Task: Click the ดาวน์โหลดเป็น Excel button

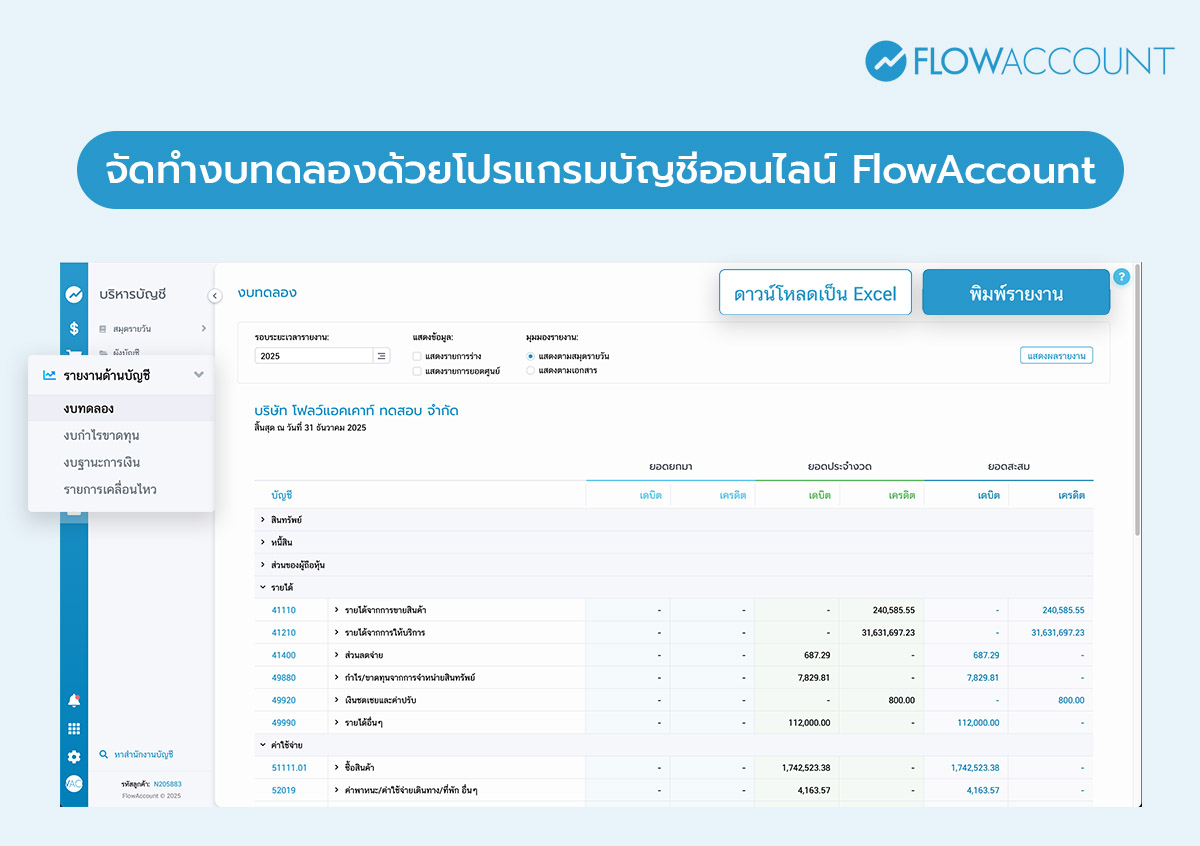Action: [x=815, y=292]
